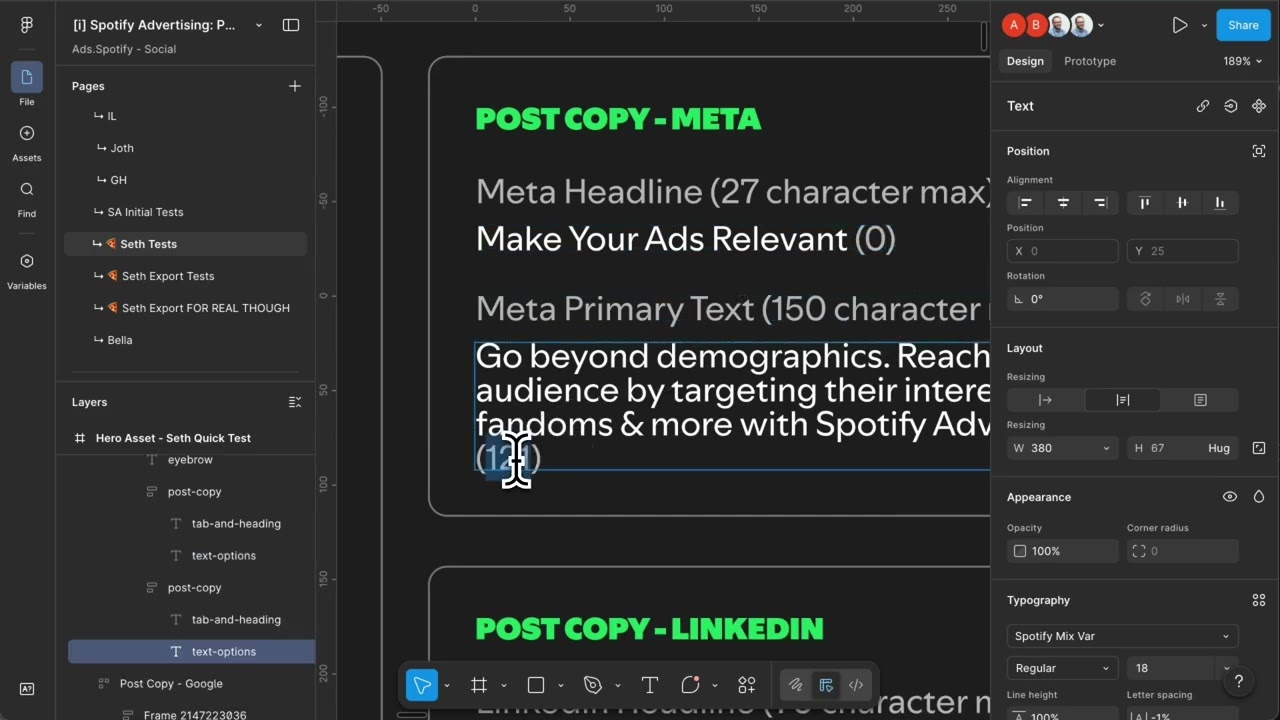This screenshot has height=720, width=1280.
Task: Open zoom level 189% dropdown
Action: pyautogui.click(x=1243, y=61)
